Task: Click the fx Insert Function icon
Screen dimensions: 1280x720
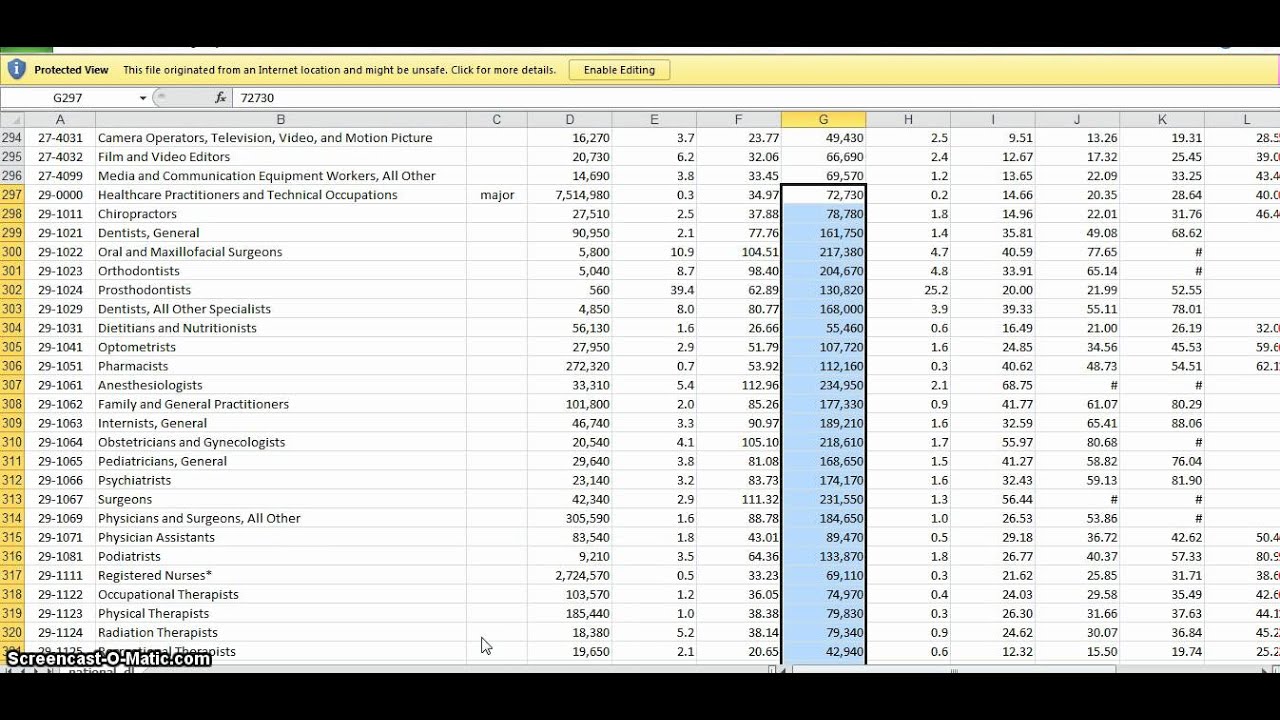Action: (220, 98)
